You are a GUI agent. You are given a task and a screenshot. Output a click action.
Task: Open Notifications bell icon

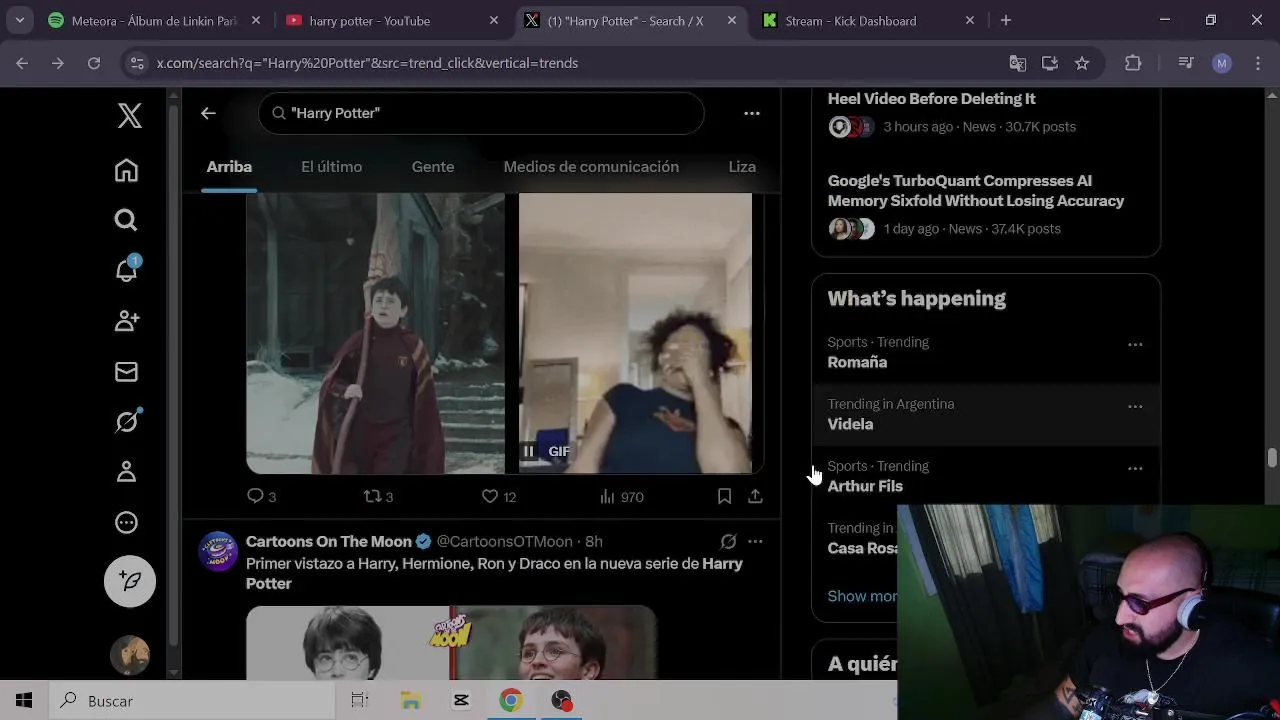click(127, 270)
